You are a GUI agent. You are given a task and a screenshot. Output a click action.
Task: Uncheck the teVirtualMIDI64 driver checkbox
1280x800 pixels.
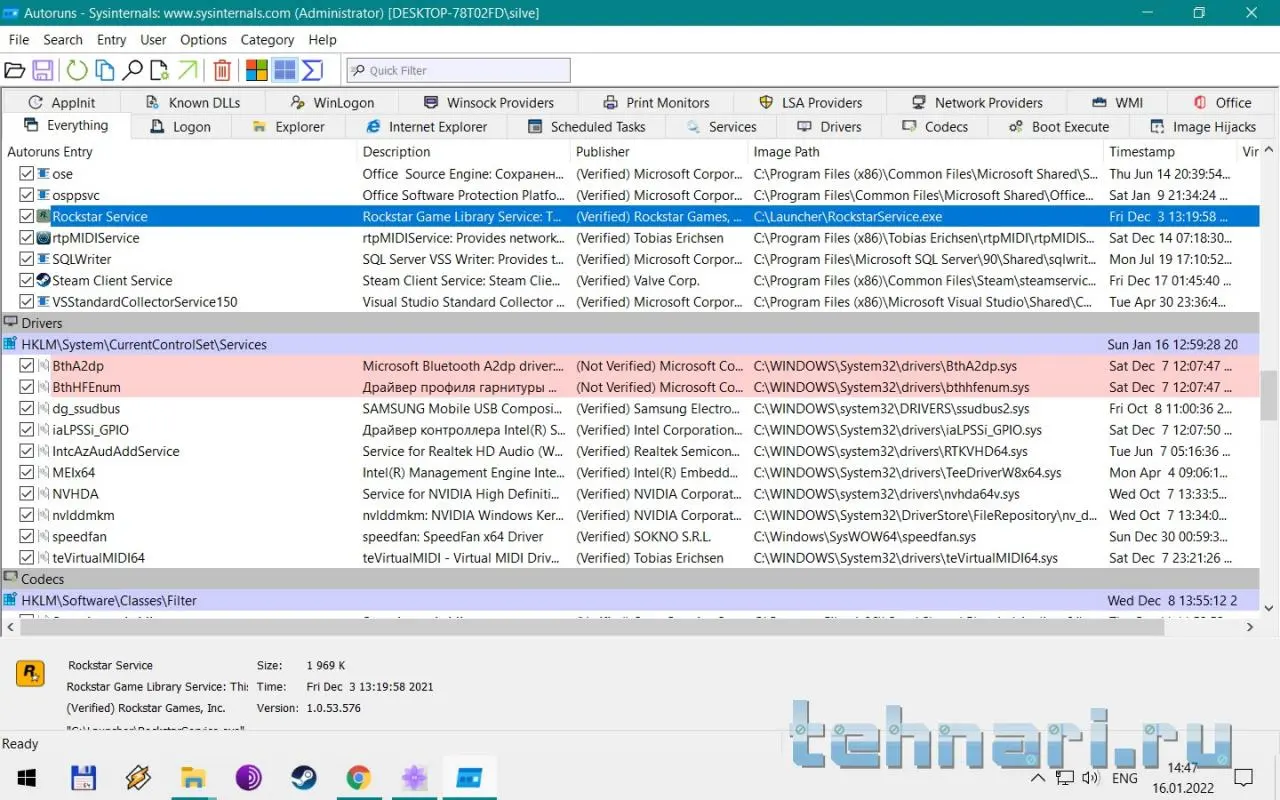27,558
